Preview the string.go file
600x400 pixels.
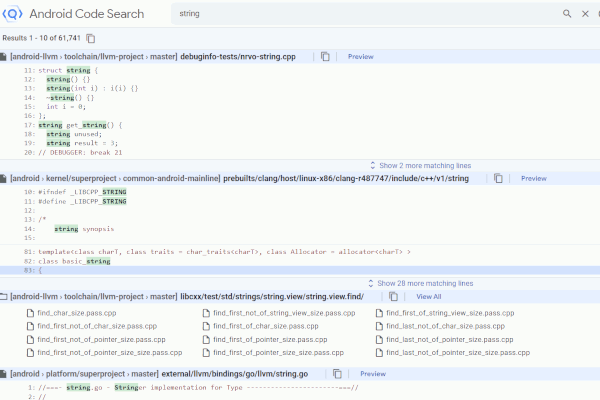[x=373, y=374]
